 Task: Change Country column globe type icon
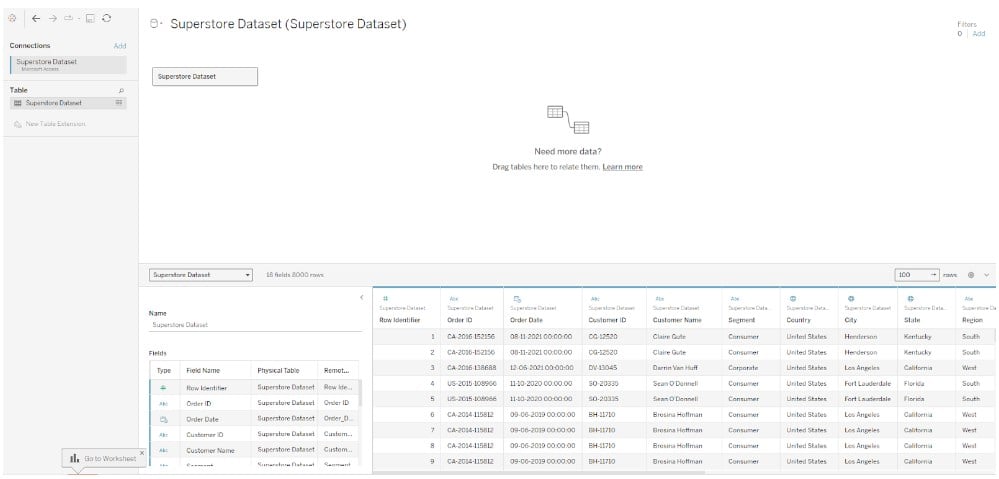click(793, 298)
